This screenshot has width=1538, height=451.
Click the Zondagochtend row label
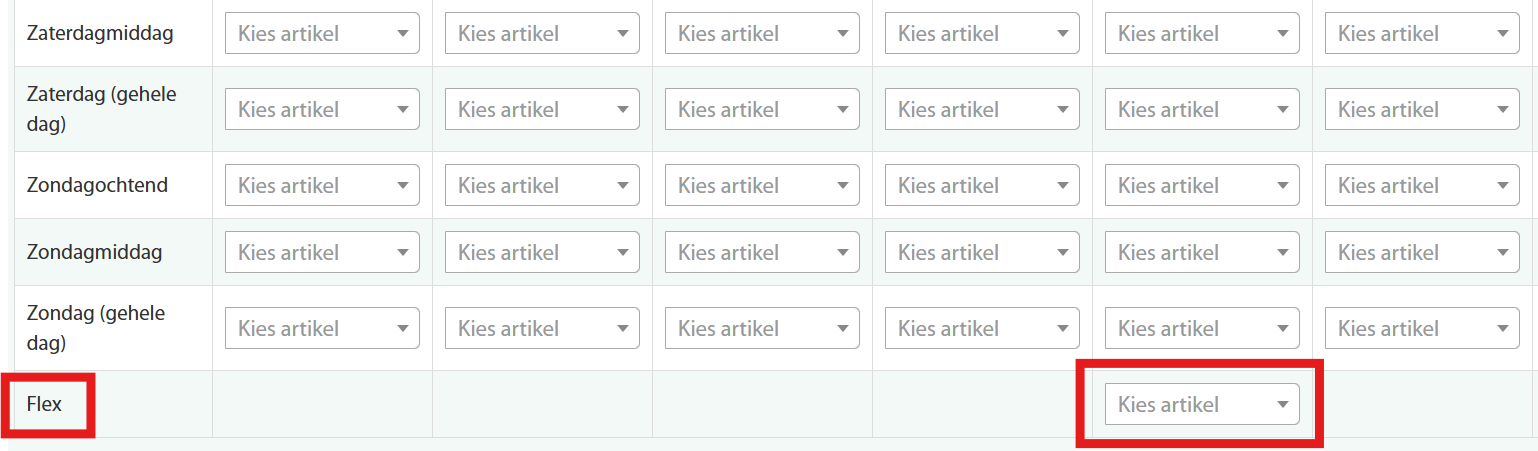(x=97, y=185)
